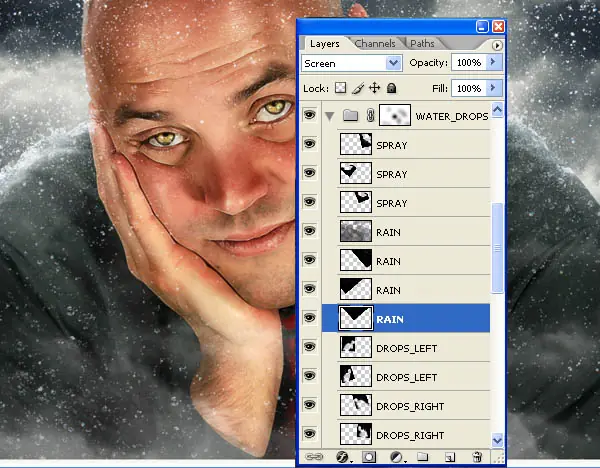Select the RAIN layer just above highlighted one
This screenshot has width=600, height=468.
pyautogui.click(x=388, y=291)
